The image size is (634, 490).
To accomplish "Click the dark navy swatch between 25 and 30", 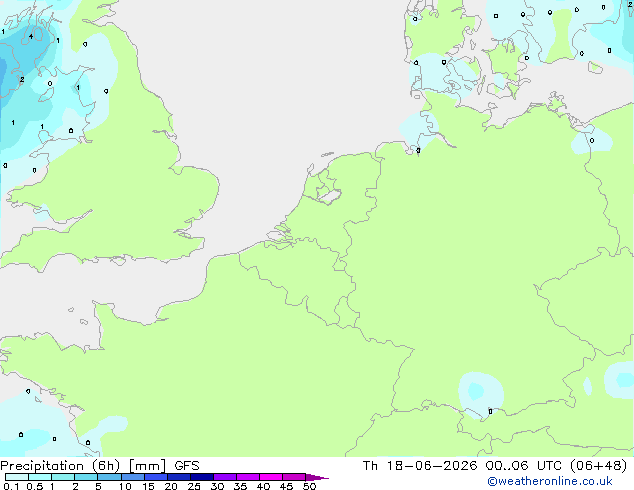I will [x=202, y=477].
